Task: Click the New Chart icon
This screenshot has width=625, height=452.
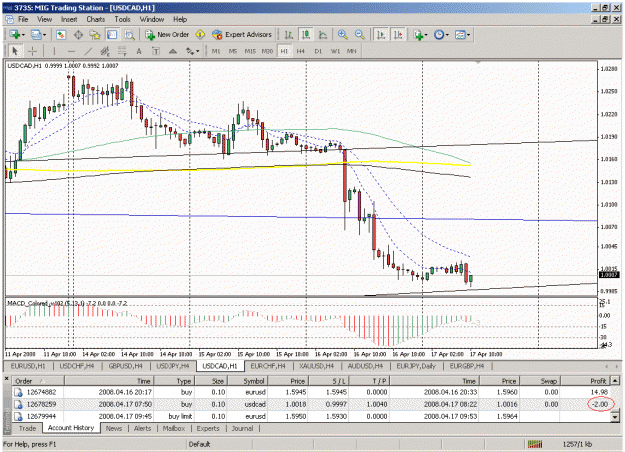Action: pyautogui.click(x=15, y=35)
